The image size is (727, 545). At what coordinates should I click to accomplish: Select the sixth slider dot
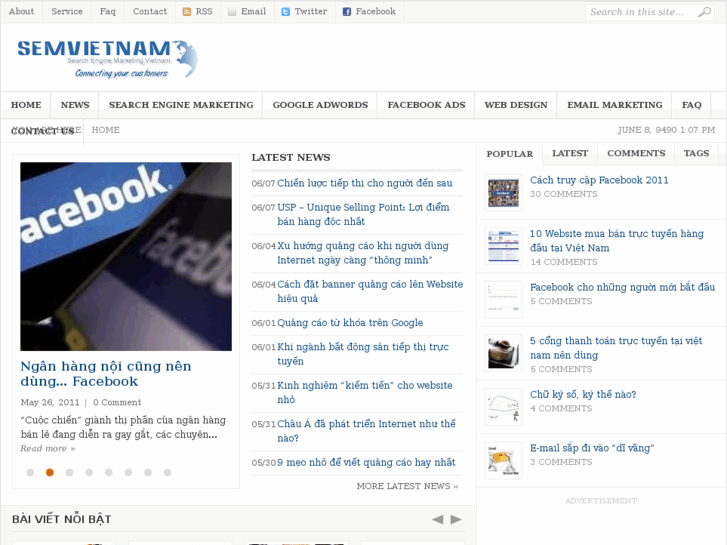(x=128, y=472)
